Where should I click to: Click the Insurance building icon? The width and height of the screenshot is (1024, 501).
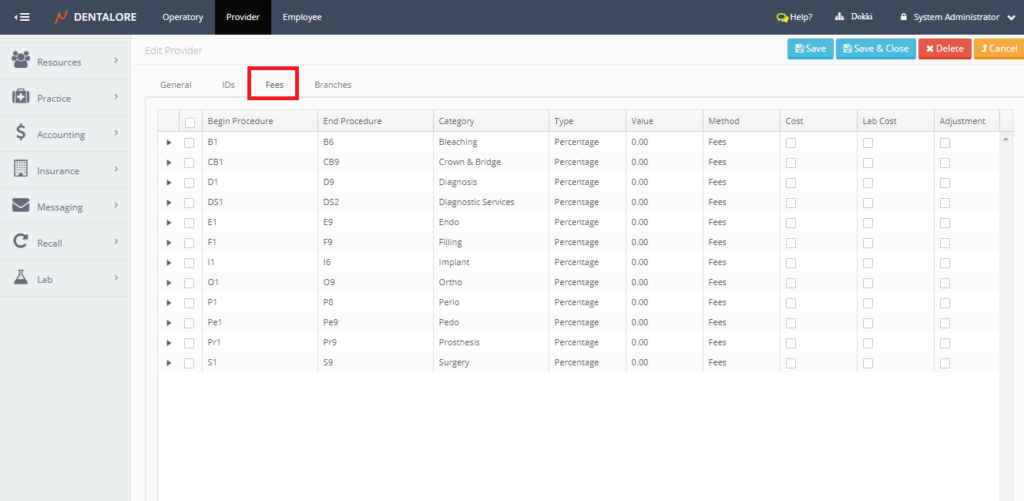point(20,169)
